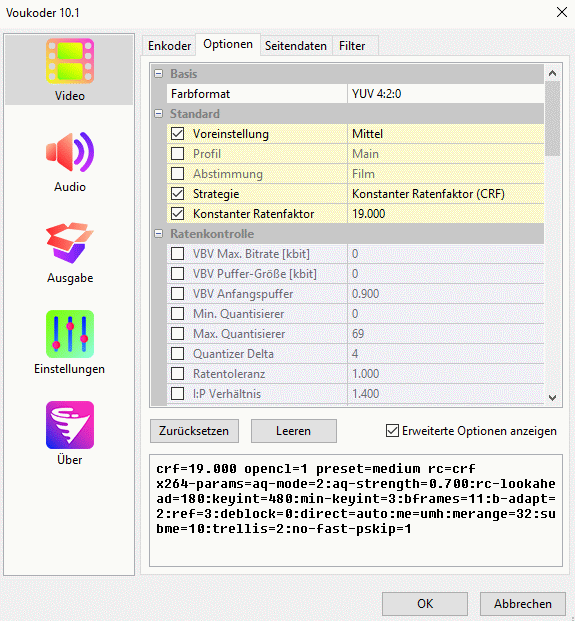Enable I:P Verhältnis checkbox
Screen dimensions: 575x621
(x=177, y=393)
